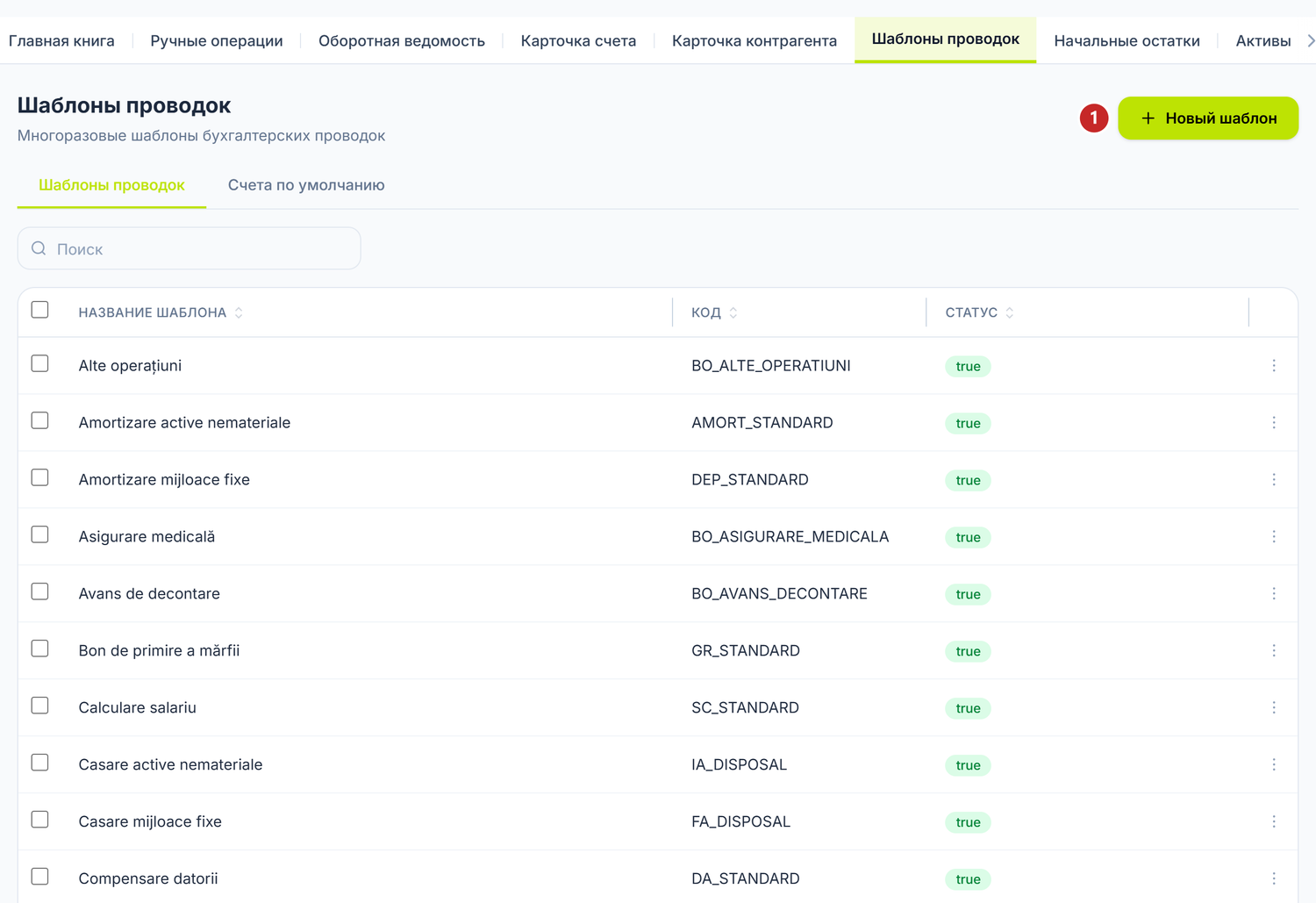Screen dimensions: 1316x903
Task: Check the Amortizare mijloace fixe checkbox
Action: (x=39, y=477)
